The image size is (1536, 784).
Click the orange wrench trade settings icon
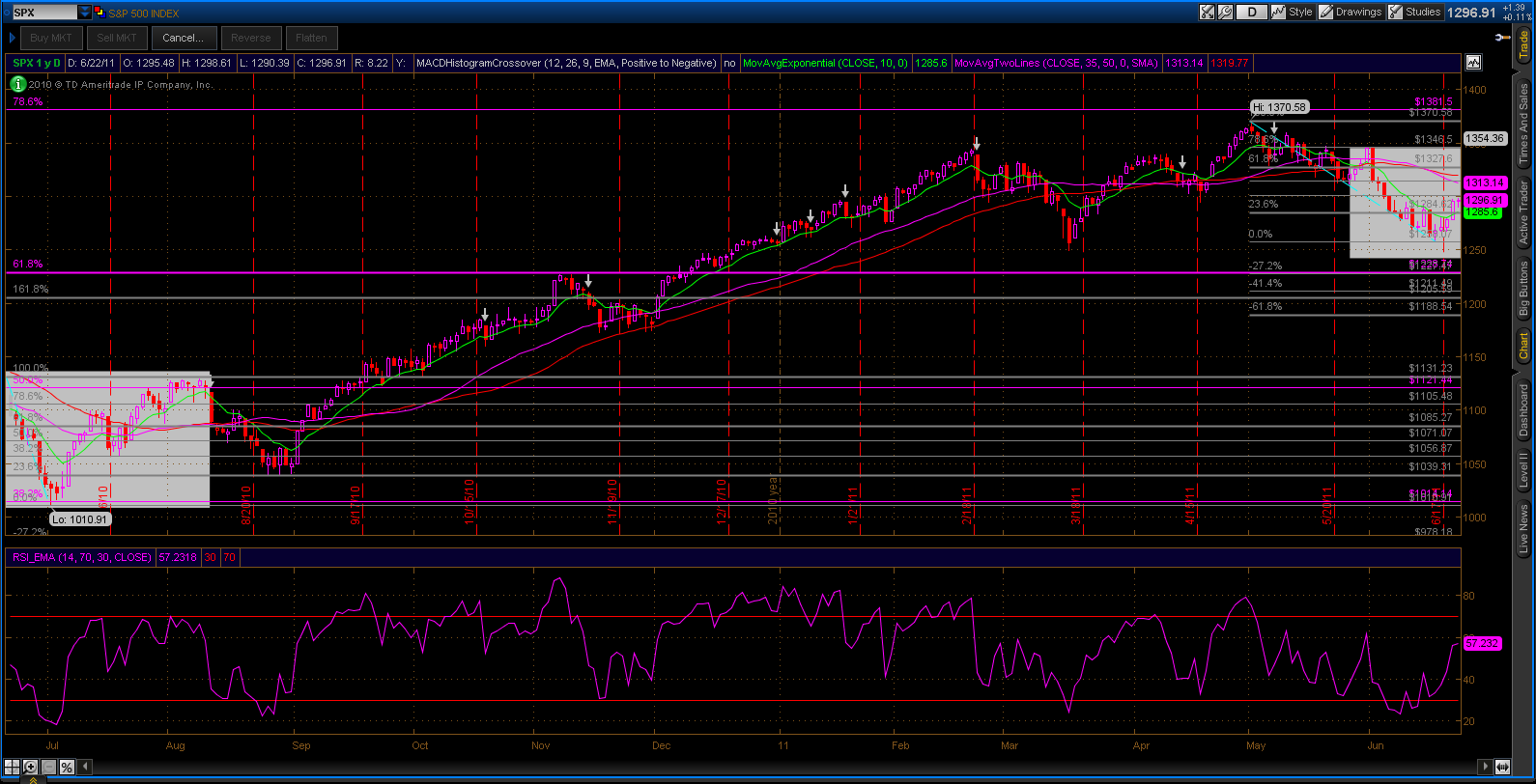[x=1502, y=38]
